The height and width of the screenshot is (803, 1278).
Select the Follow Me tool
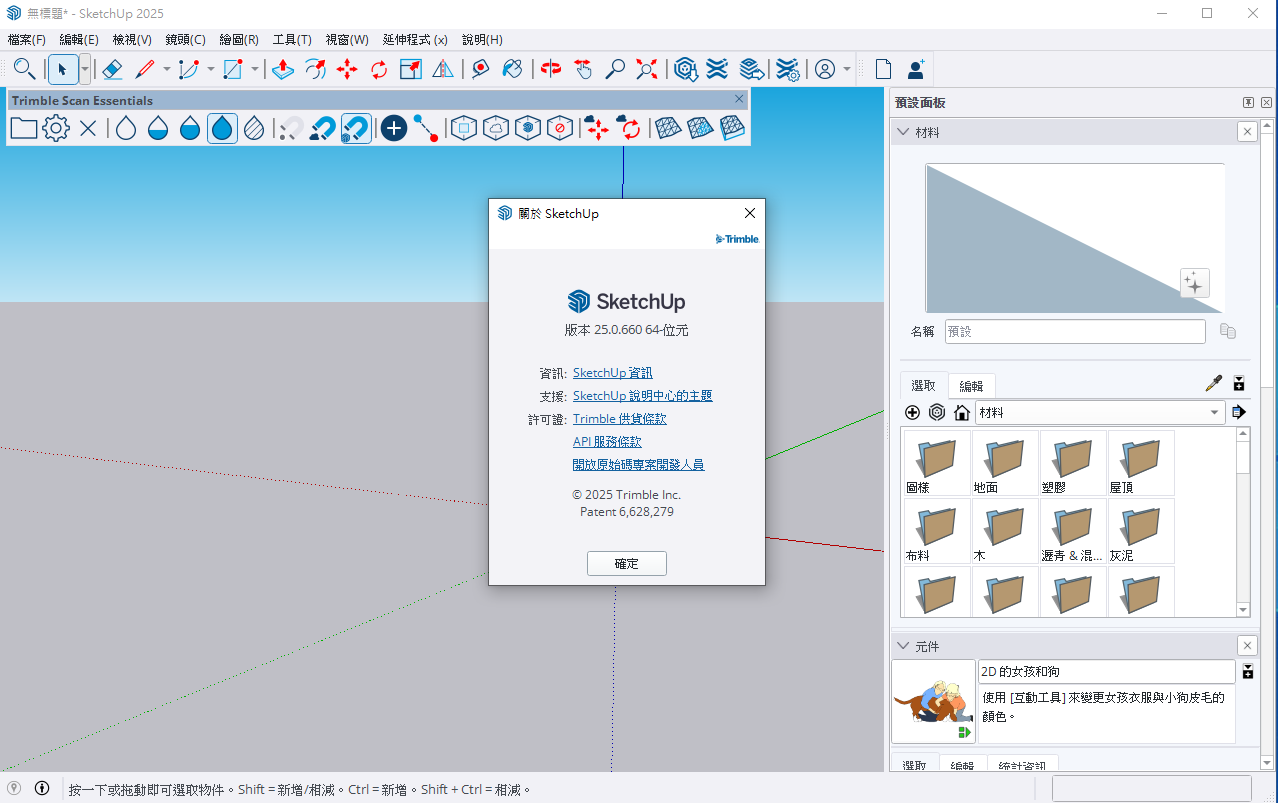point(315,69)
